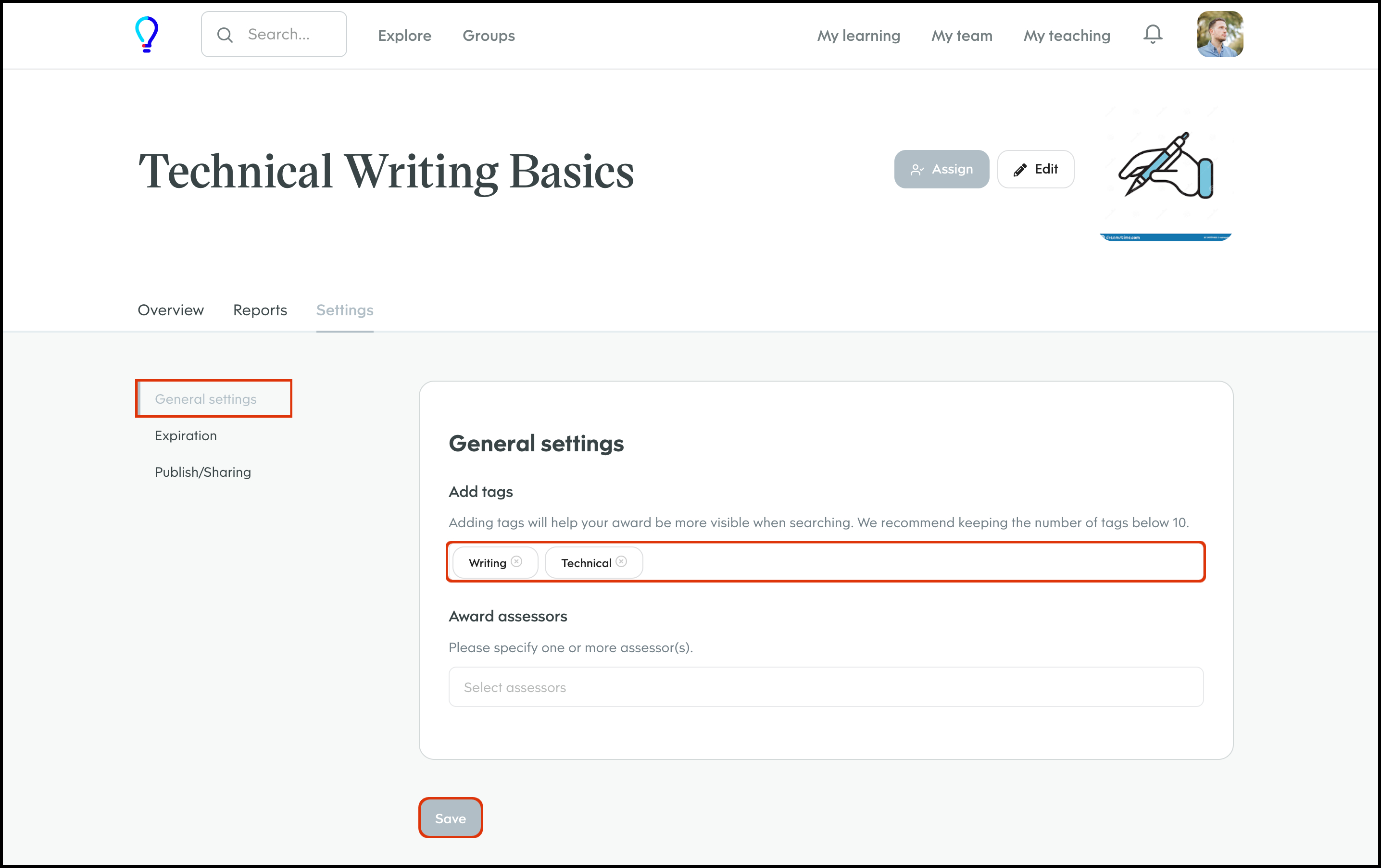Click the lightbulb logo icon

[x=146, y=35]
